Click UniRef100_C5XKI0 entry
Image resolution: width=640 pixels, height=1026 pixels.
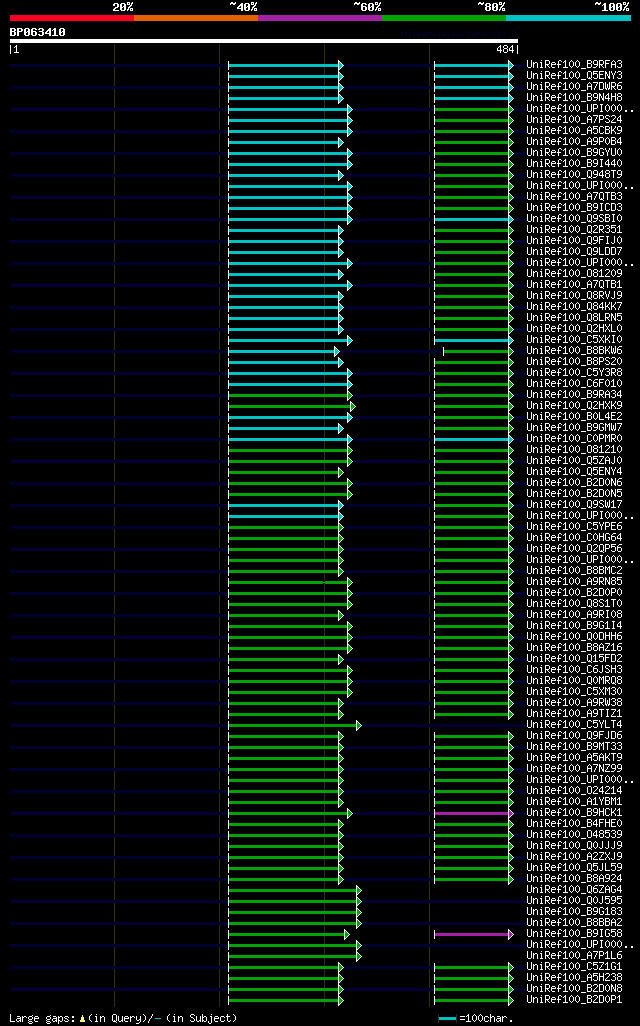tap(575, 340)
